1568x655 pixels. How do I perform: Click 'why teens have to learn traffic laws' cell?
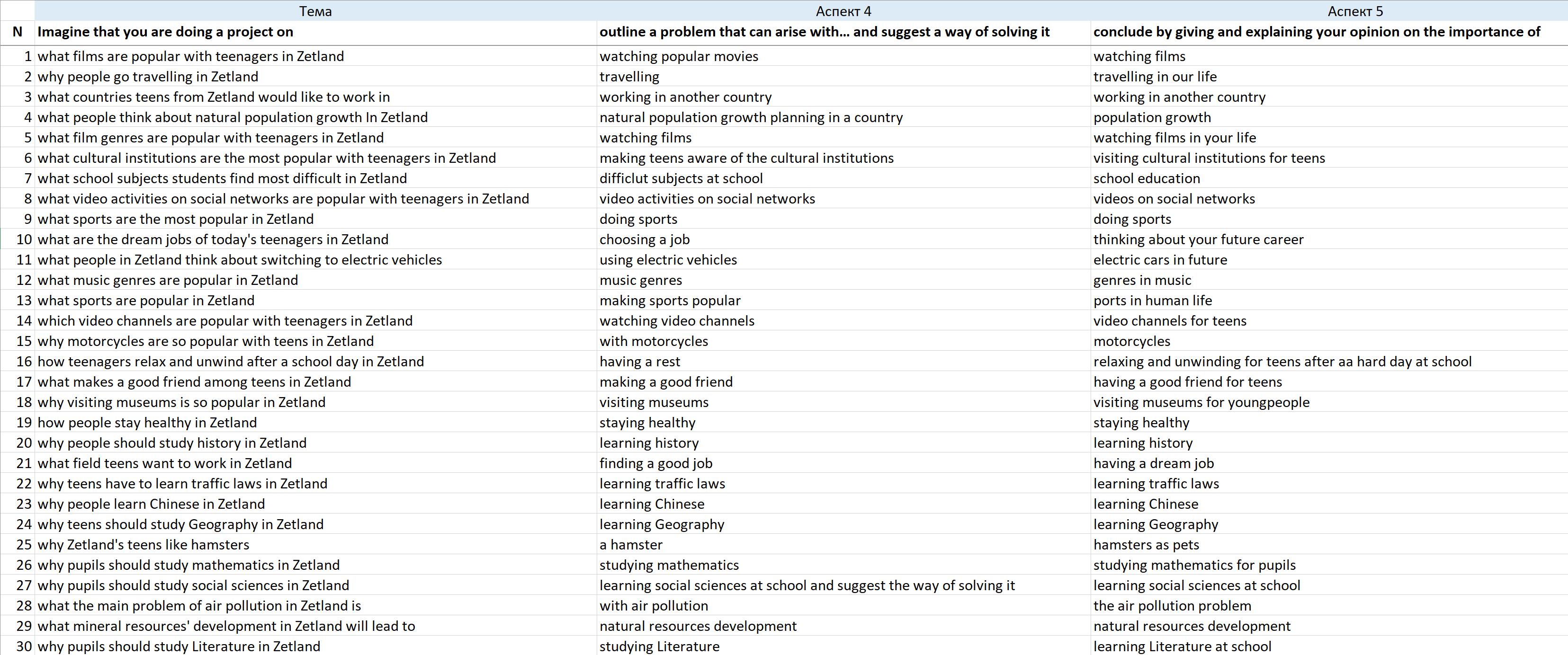click(315, 484)
